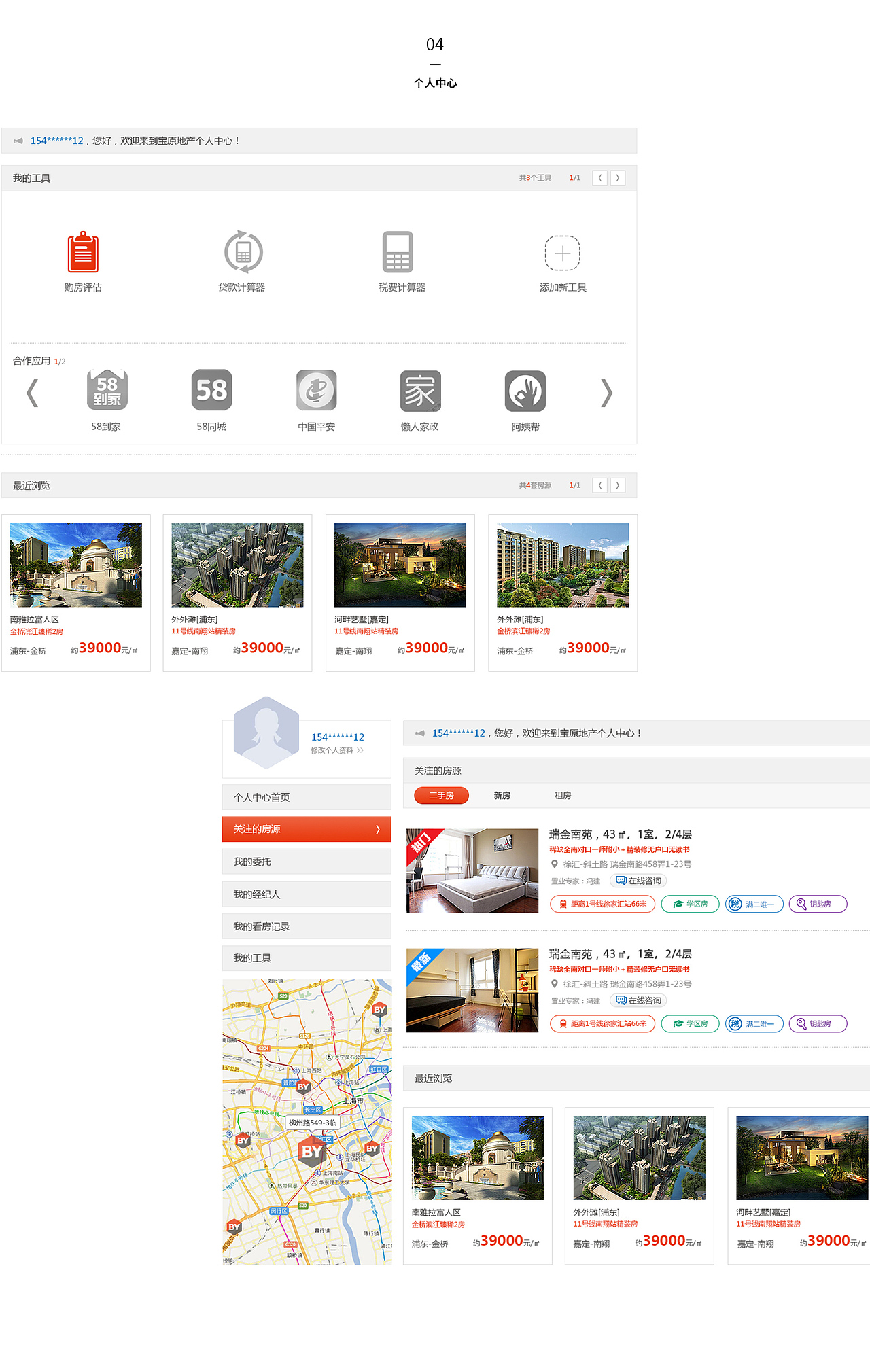Viewport: 870px width, 1372px height.
Task: Expand 修改个人资料 link under the username
Action: 337,750
